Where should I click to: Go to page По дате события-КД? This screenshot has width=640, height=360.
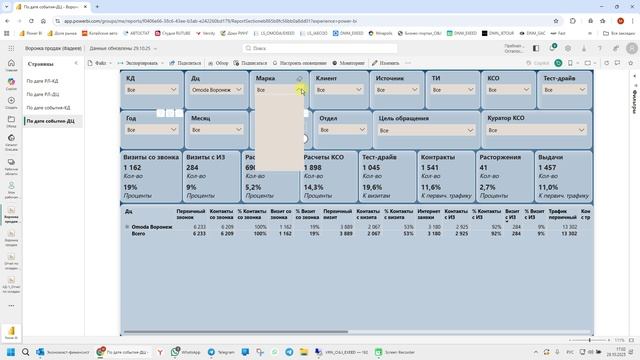(x=49, y=108)
